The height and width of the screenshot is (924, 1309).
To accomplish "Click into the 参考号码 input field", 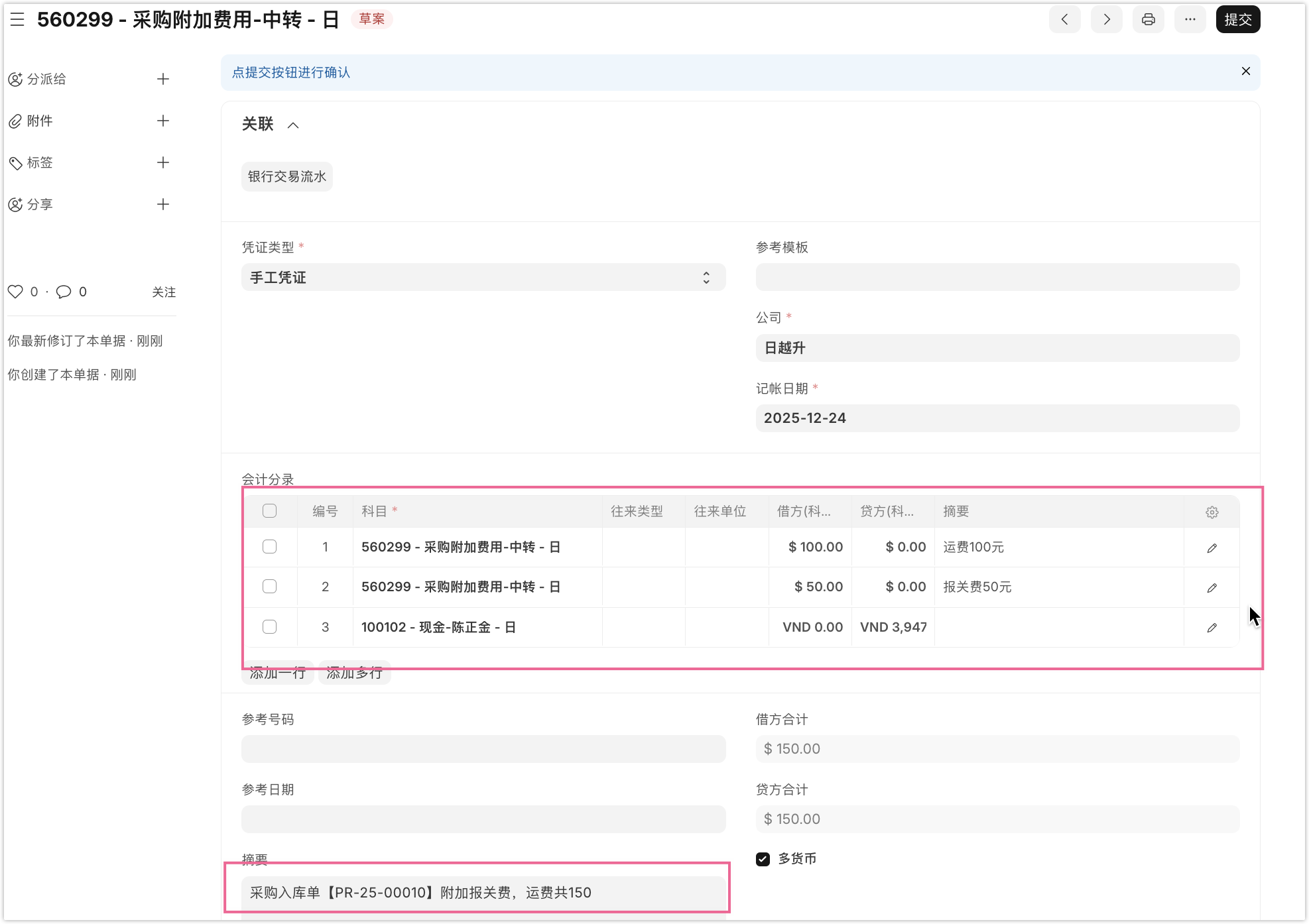I will (x=483, y=749).
